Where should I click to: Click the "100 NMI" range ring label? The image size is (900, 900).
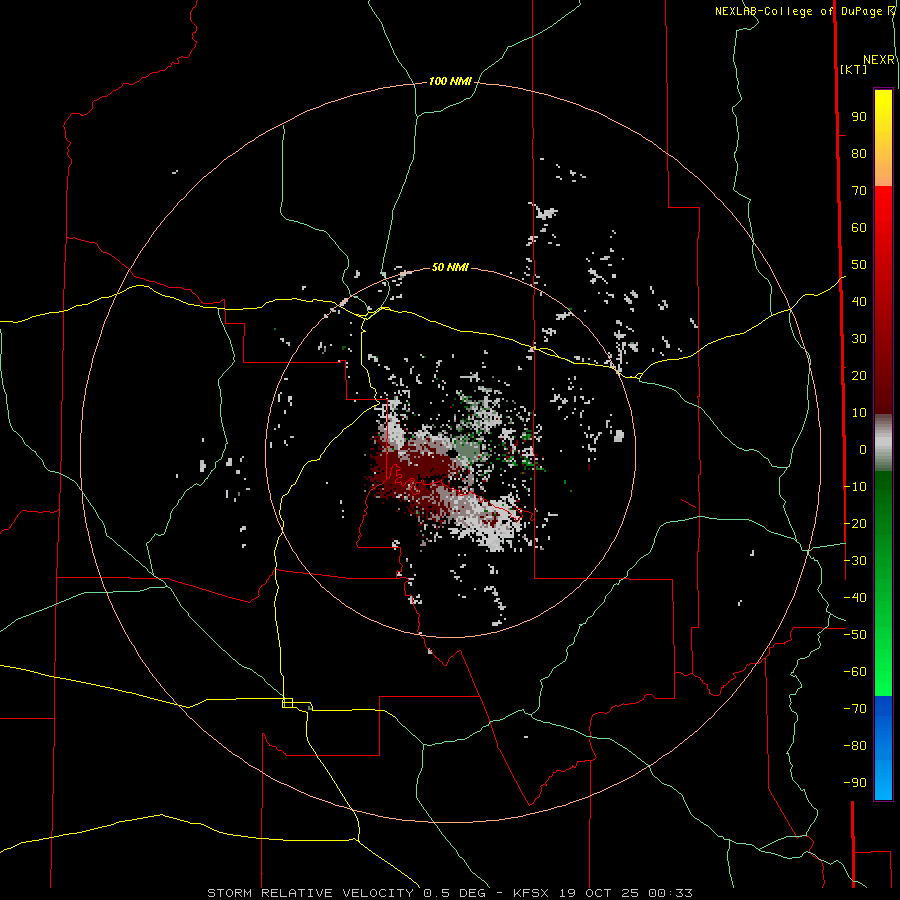coord(450,82)
